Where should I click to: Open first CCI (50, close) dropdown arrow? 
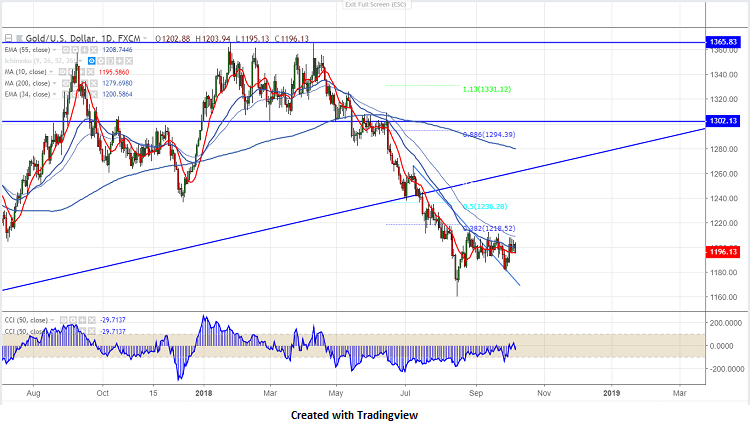(52, 320)
